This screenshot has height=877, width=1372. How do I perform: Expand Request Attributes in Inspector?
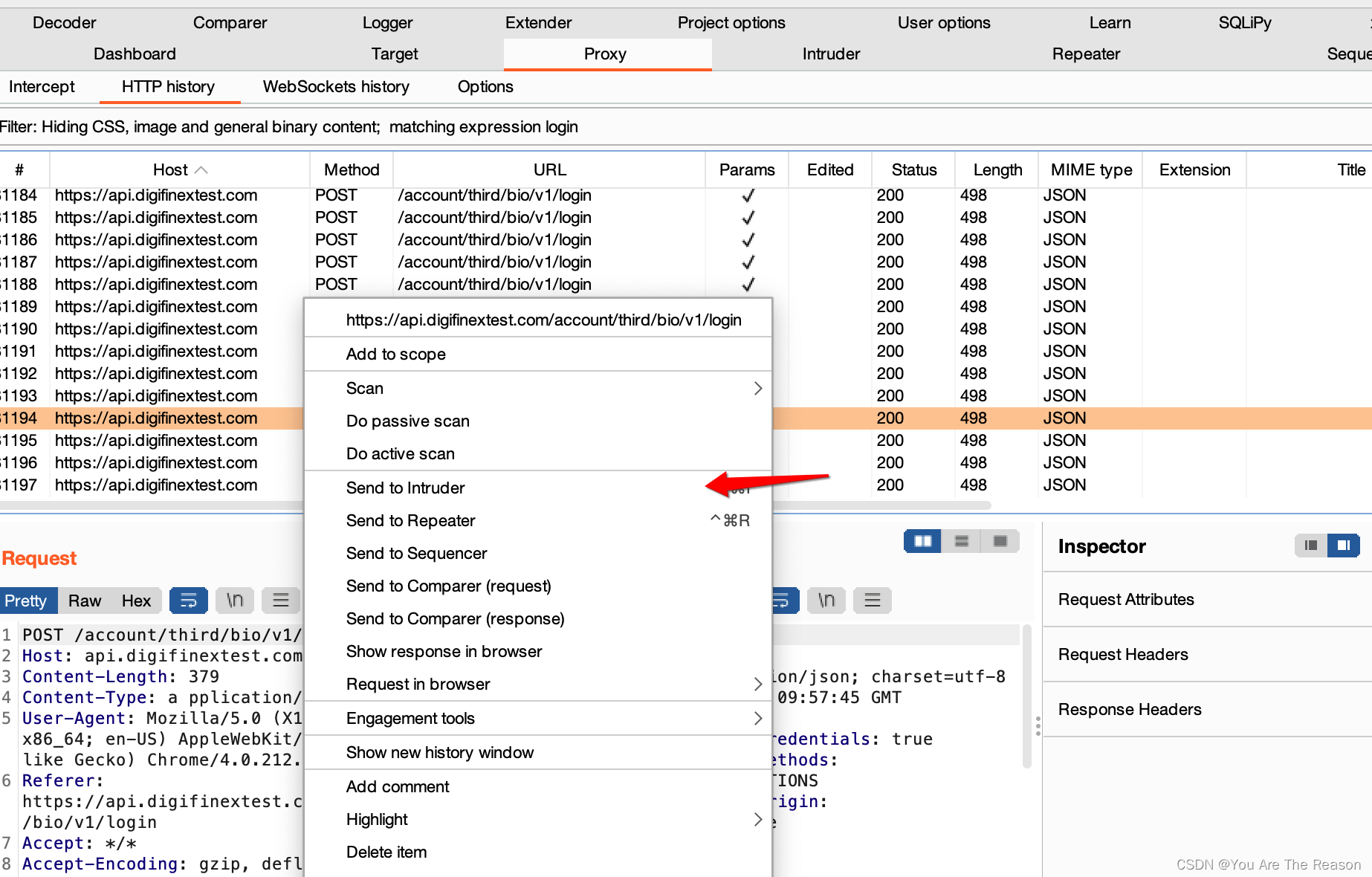[x=1207, y=600]
